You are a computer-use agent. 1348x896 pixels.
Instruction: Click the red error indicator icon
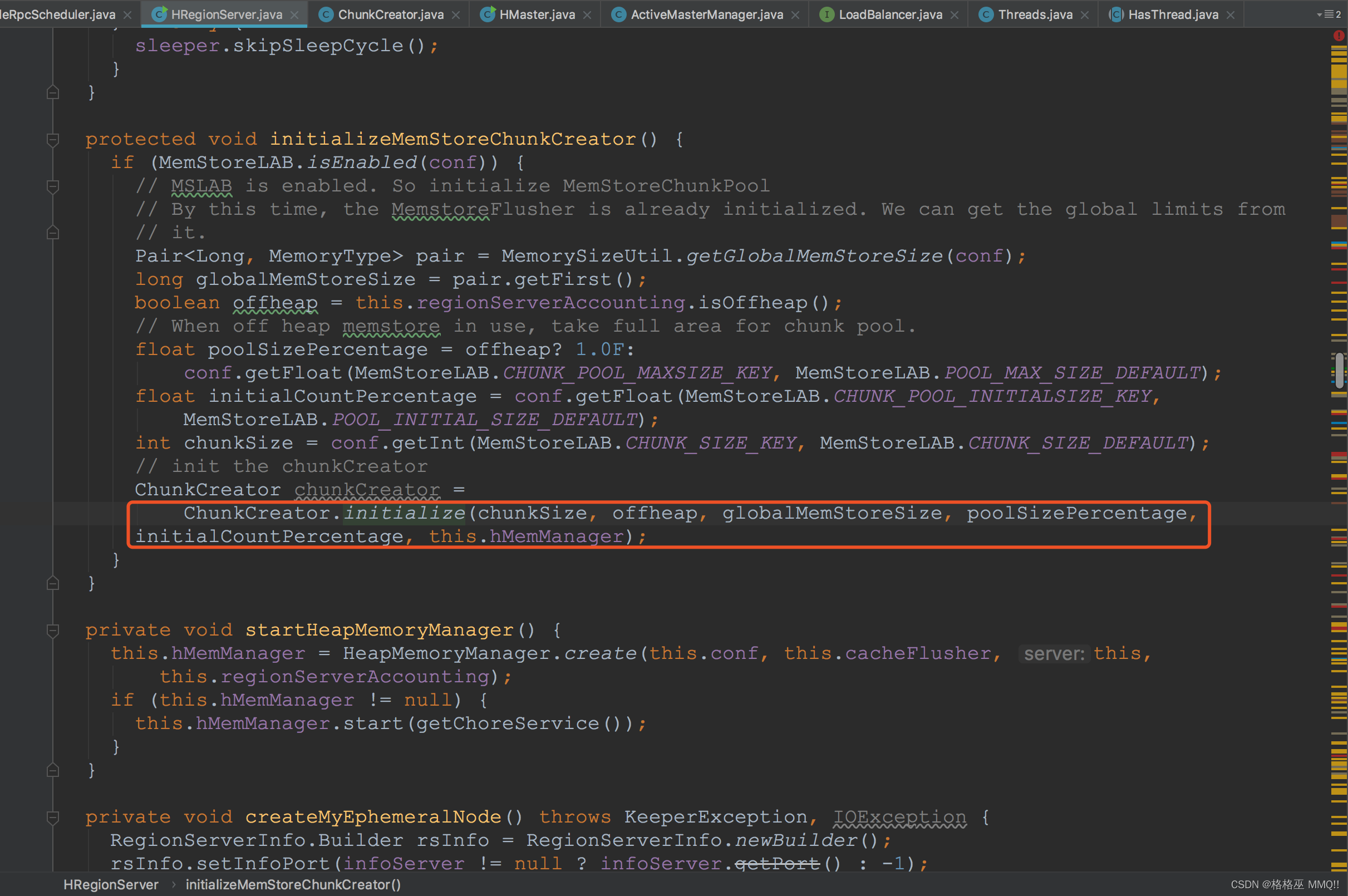coord(1339,36)
